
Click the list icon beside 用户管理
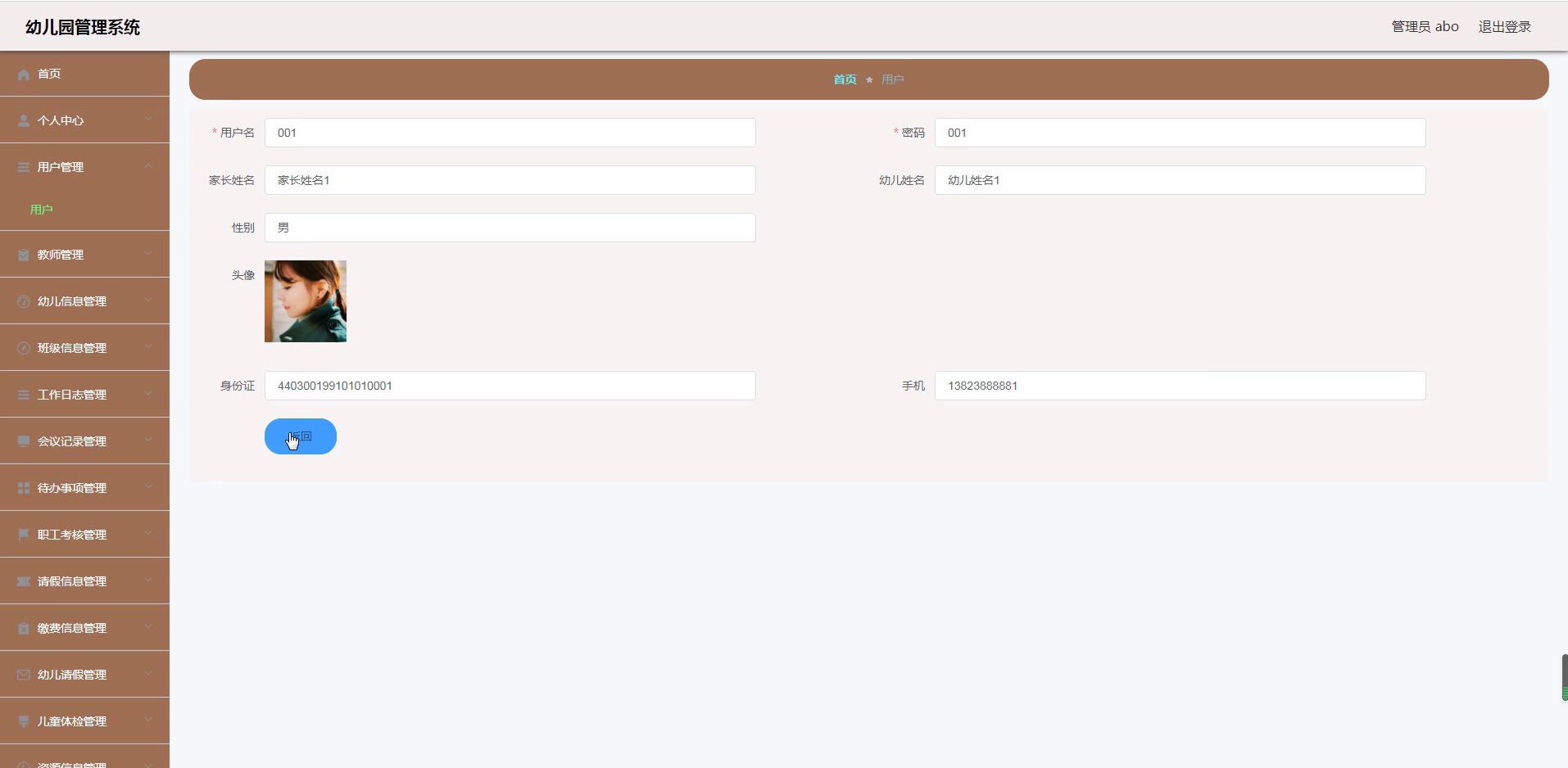pyautogui.click(x=24, y=168)
